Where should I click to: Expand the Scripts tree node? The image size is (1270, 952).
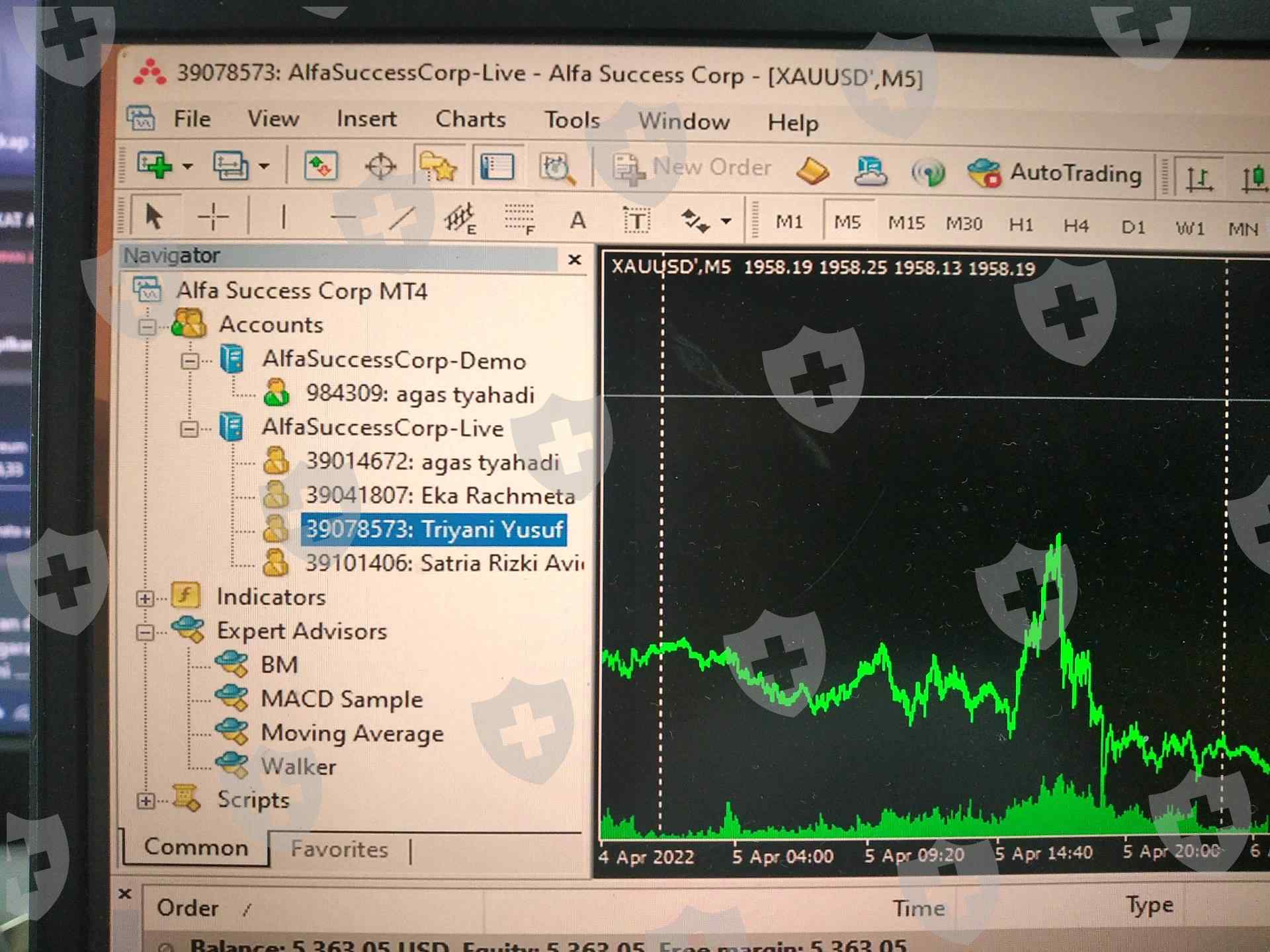[x=146, y=801]
